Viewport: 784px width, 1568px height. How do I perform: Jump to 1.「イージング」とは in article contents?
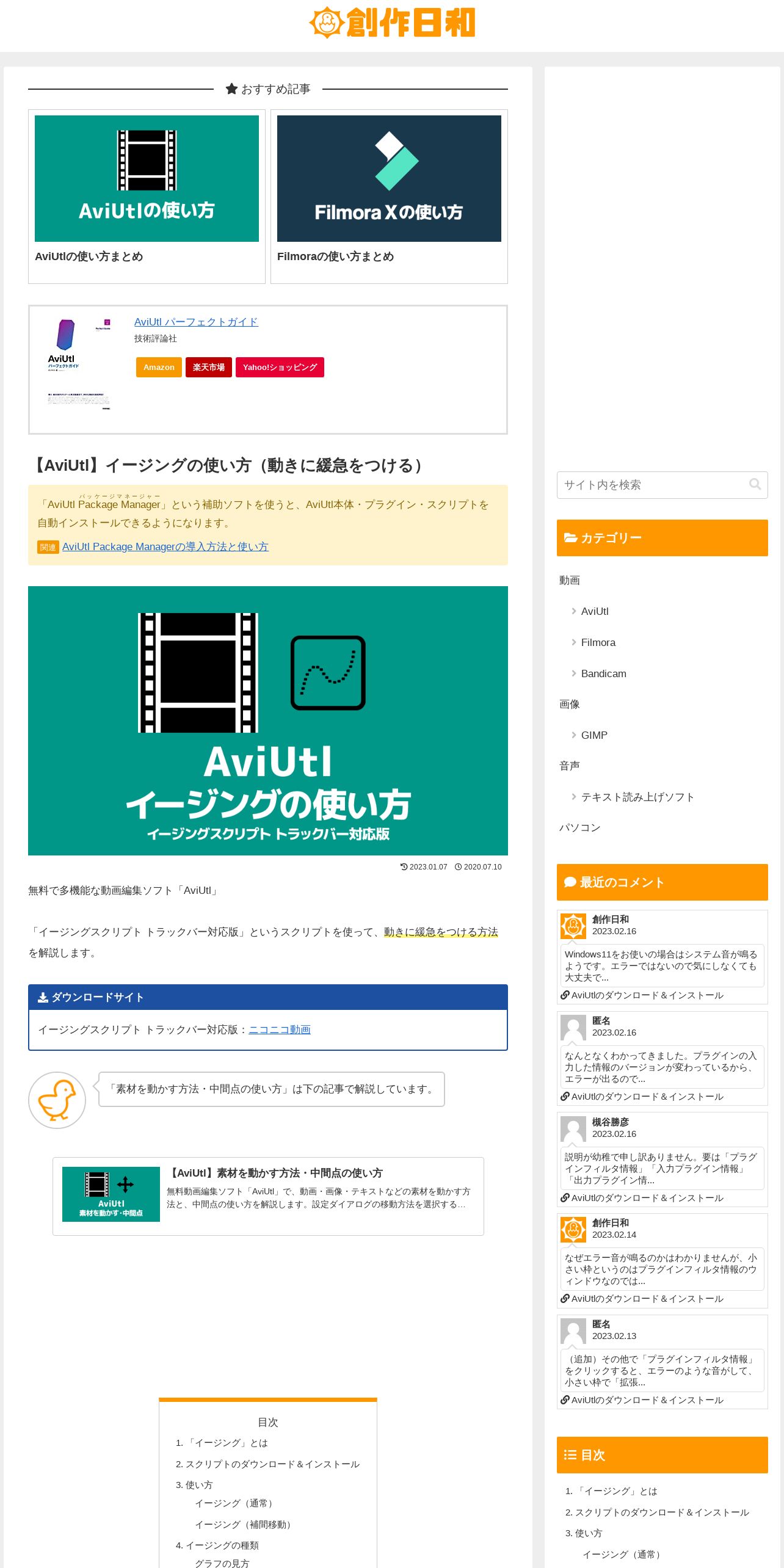click(x=222, y=1443)
